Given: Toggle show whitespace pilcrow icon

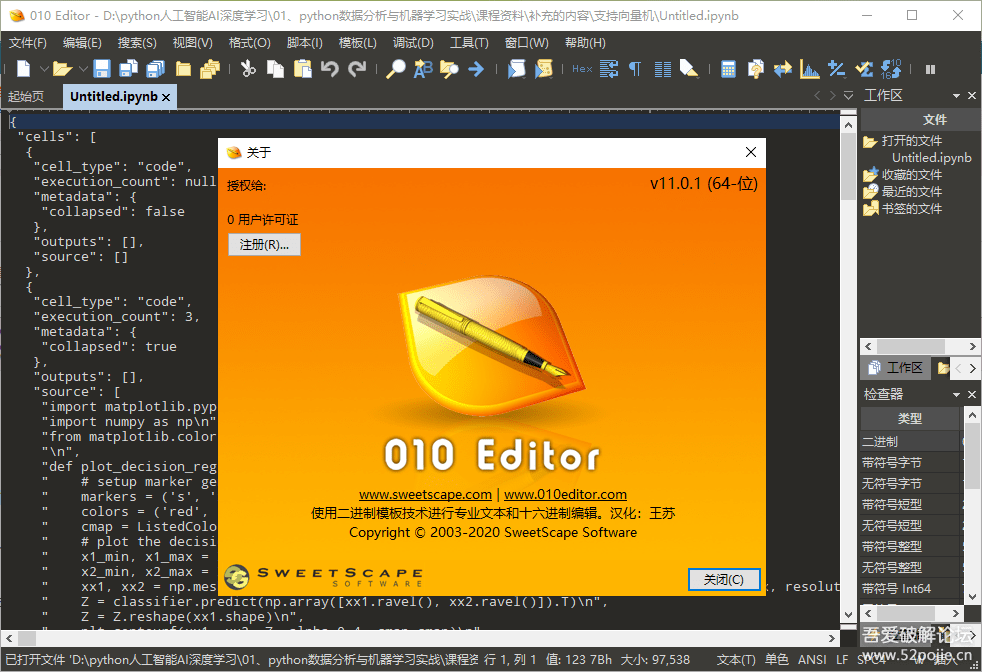Looking at the screenshot, I should click(635, 68).
